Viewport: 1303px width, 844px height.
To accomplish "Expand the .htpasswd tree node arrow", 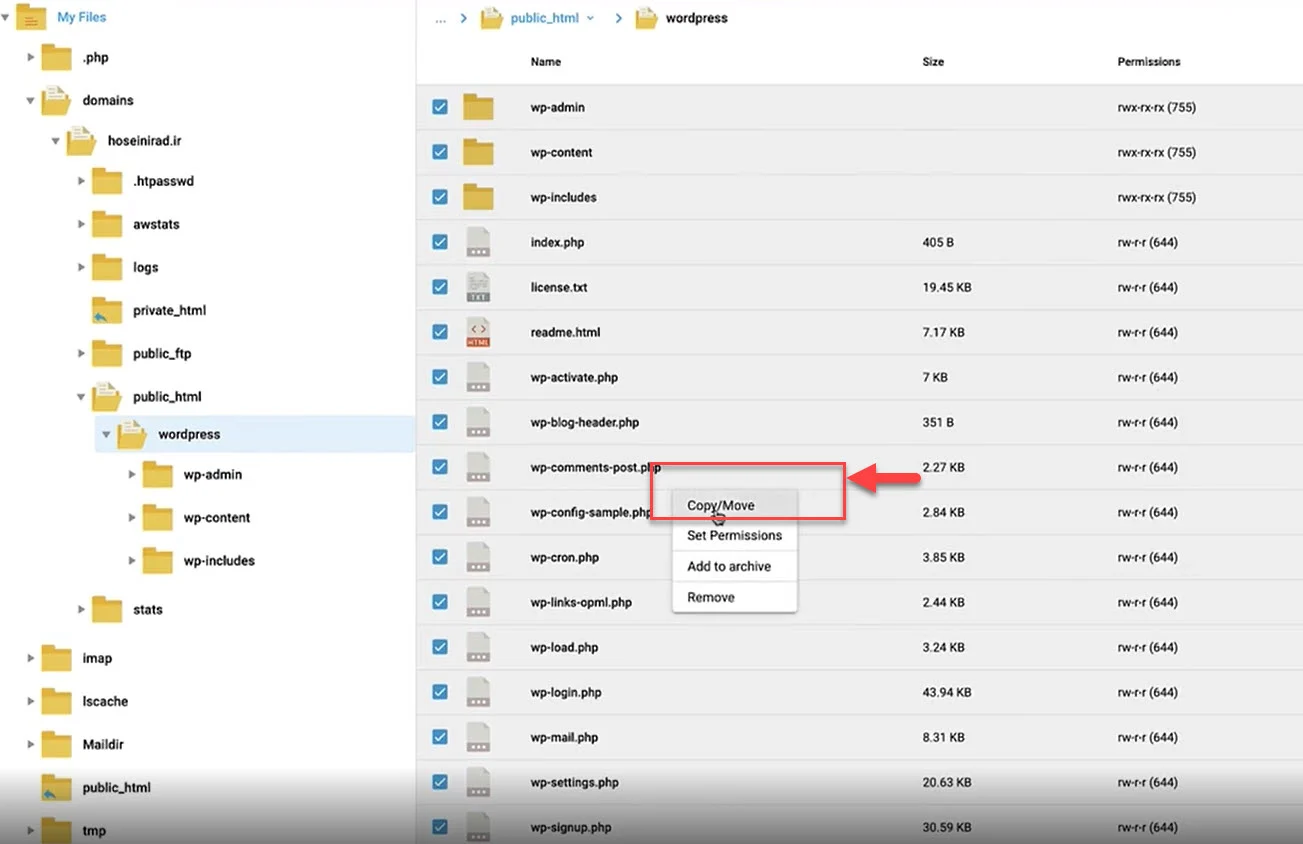I will (x=82, y=182).
